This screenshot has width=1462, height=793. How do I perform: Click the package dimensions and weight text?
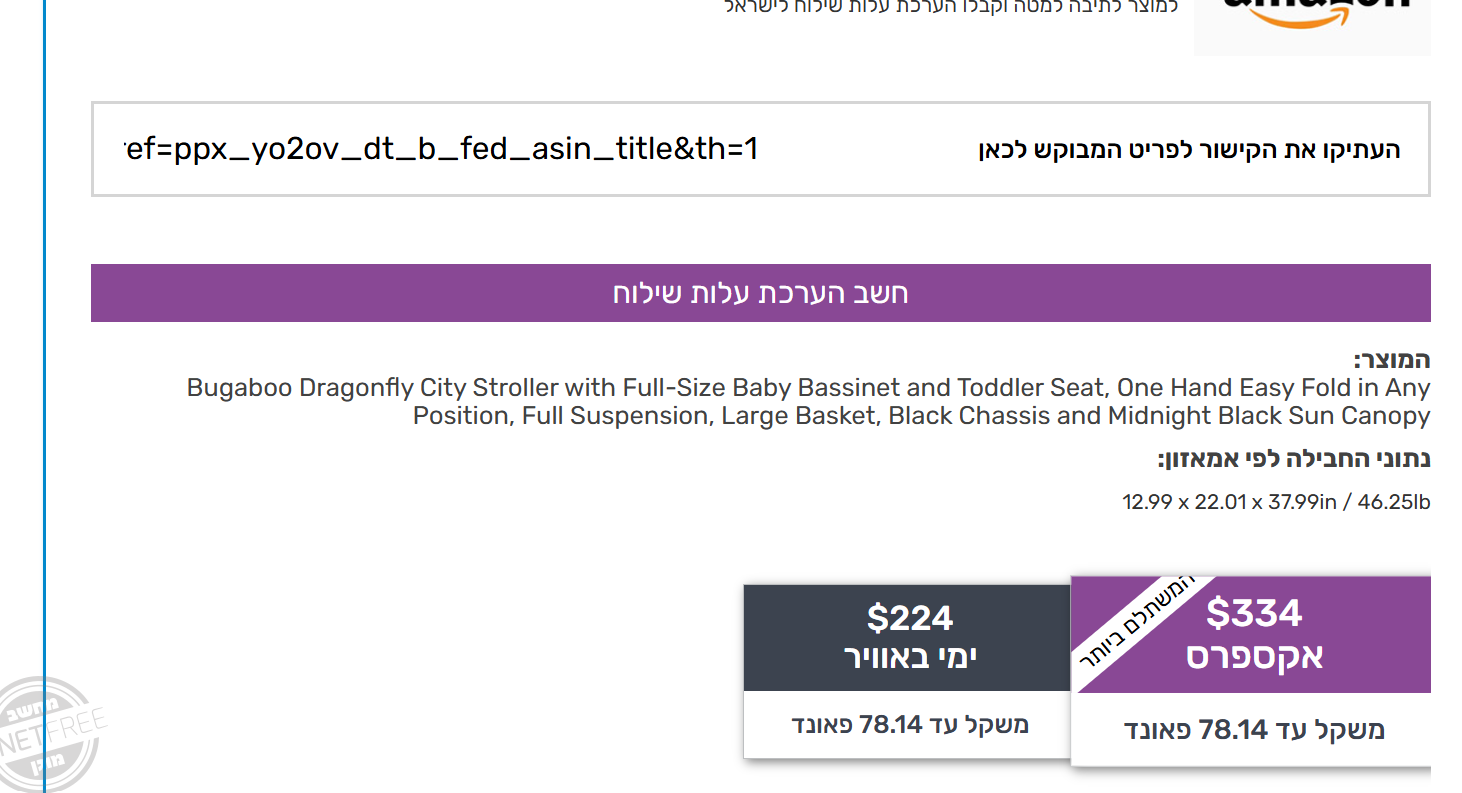pyautogui.click(x=1276, y=502)
